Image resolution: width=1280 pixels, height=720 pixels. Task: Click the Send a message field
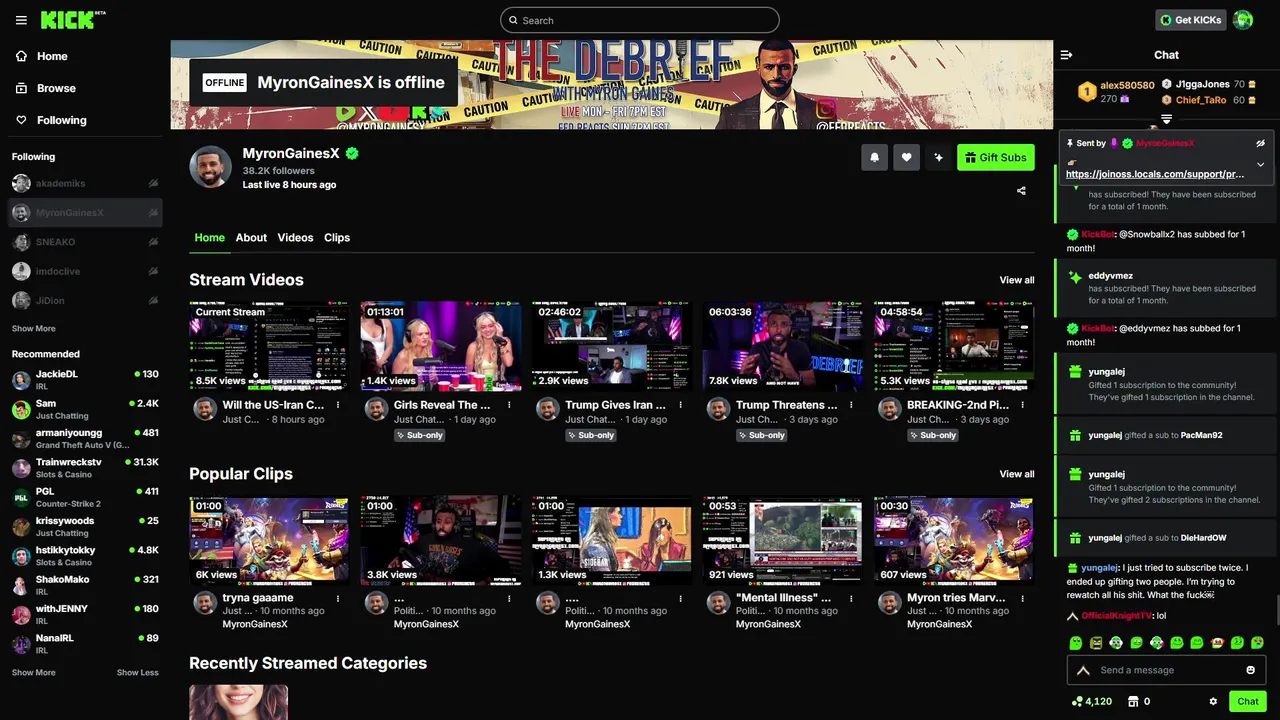(x=1166, y=670)
